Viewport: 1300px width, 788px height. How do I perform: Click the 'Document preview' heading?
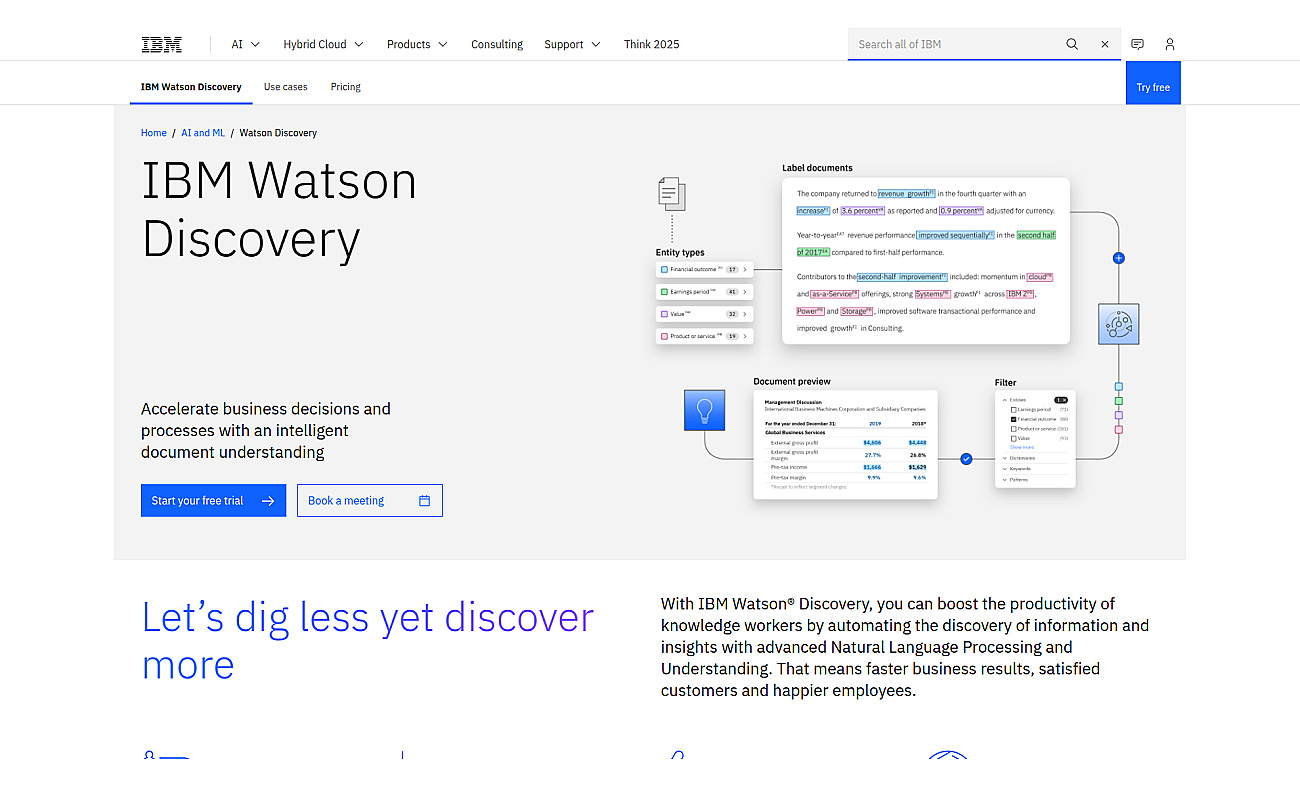point(792,381)
